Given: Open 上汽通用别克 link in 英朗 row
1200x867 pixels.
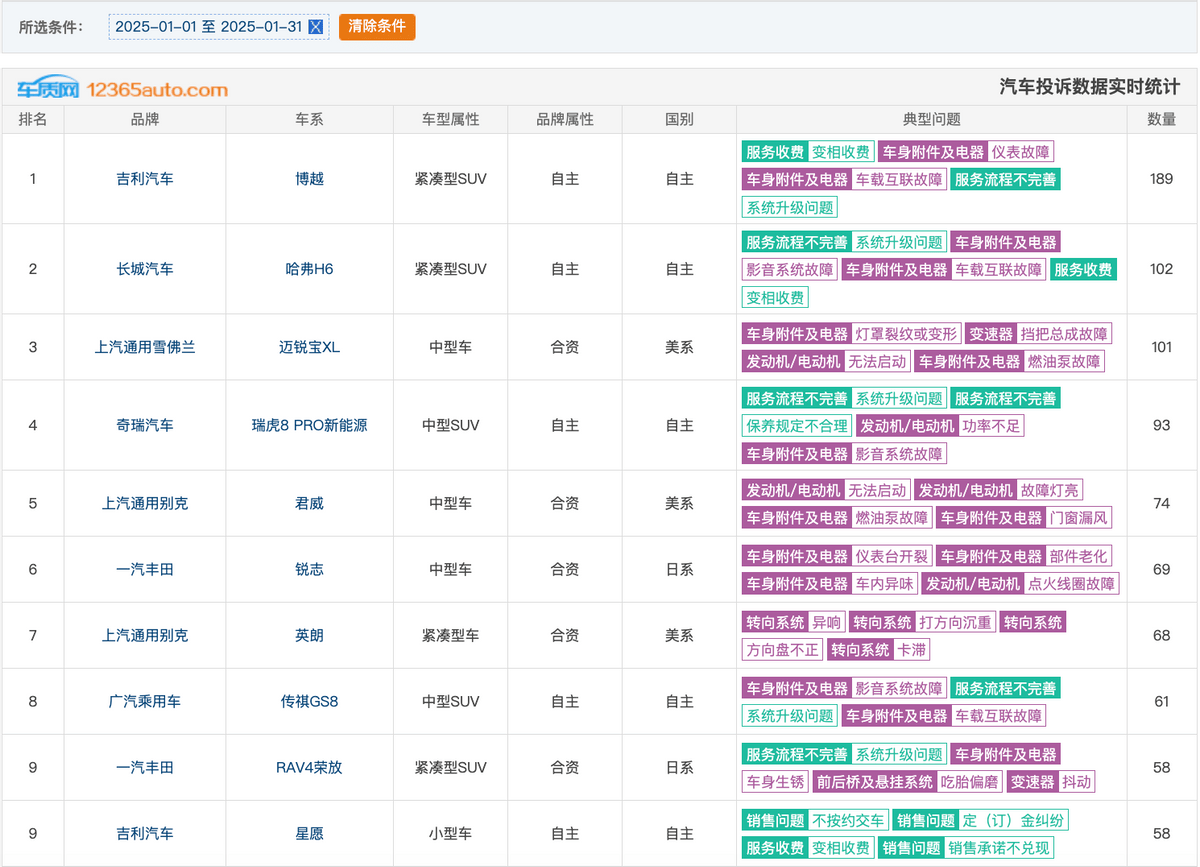Looking at the screenshot, I should coord(145,635).
